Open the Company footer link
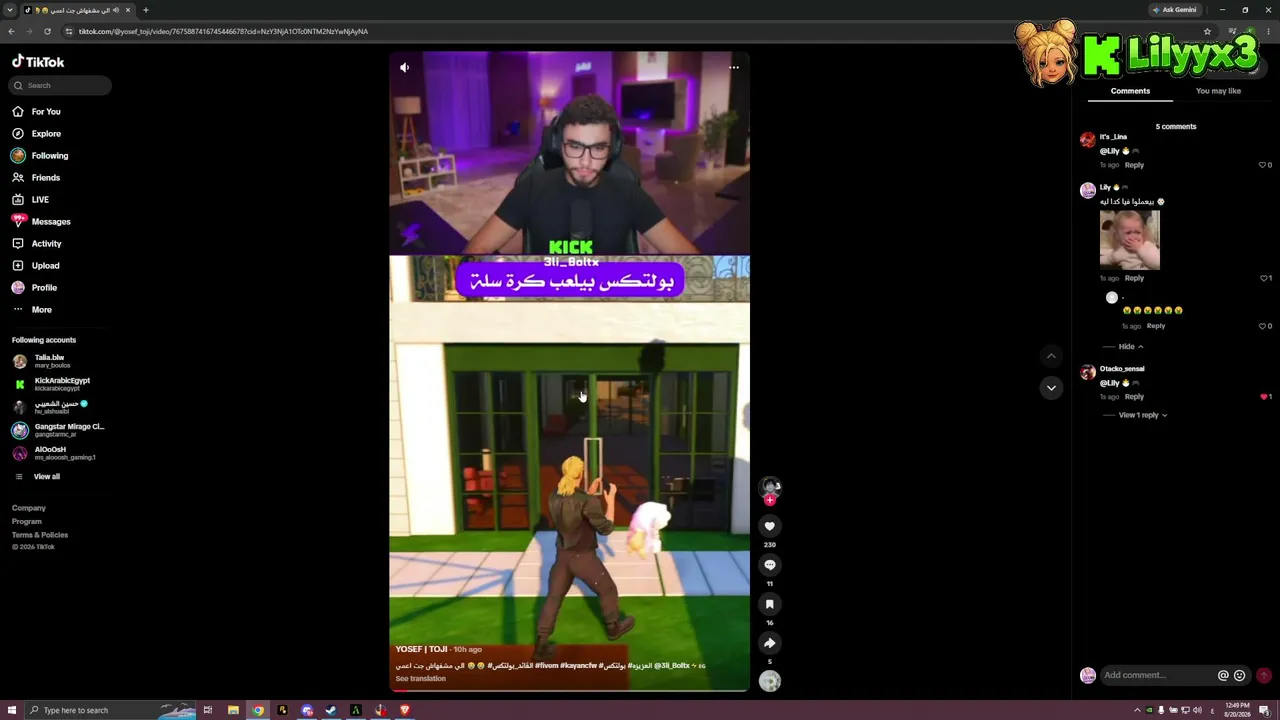The width and height of the screenshot is (1280, 720). tap(29, 508)
